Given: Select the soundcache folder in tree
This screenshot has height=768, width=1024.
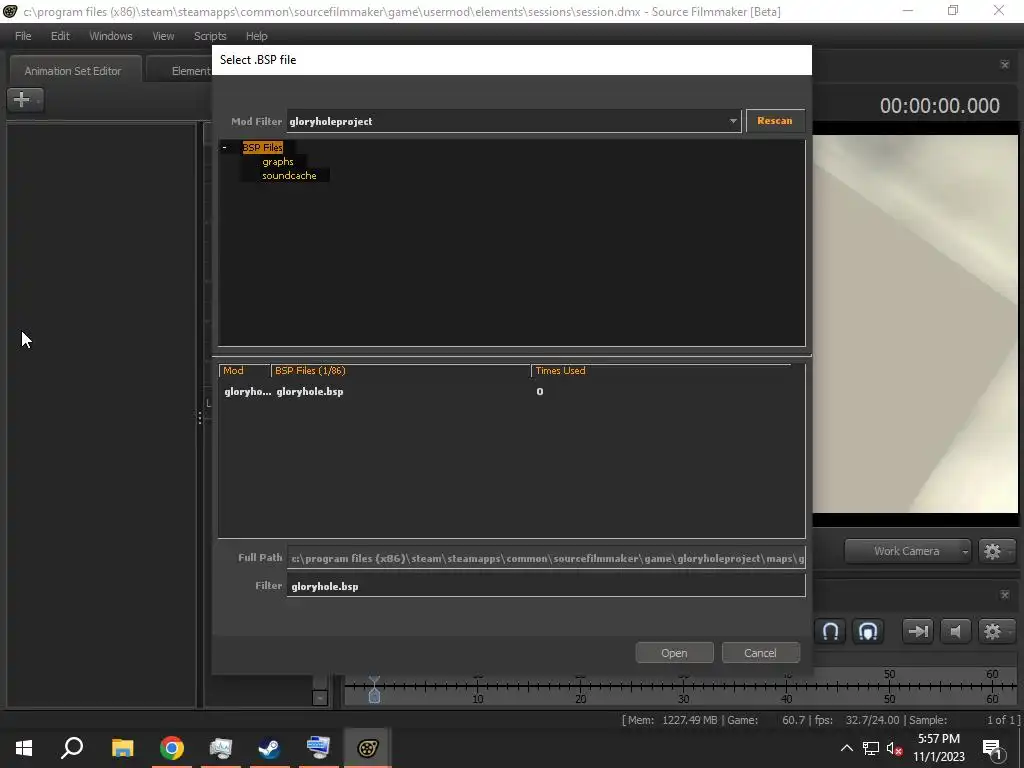Looking at the screenshot, I should click(289, 176).
